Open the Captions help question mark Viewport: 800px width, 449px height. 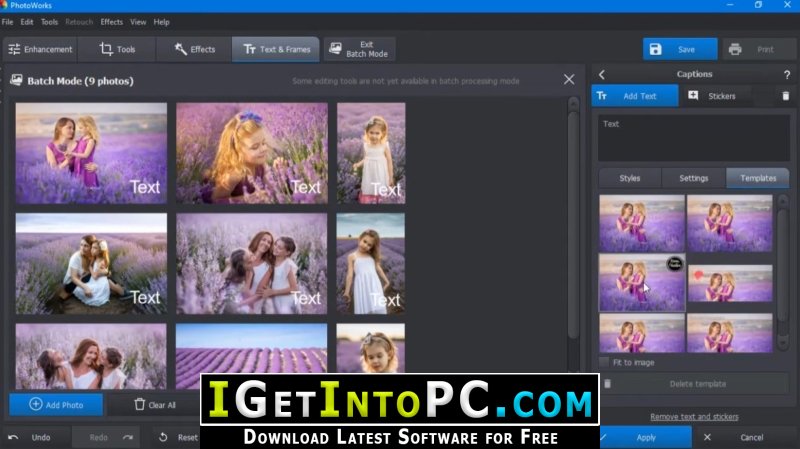787,75
